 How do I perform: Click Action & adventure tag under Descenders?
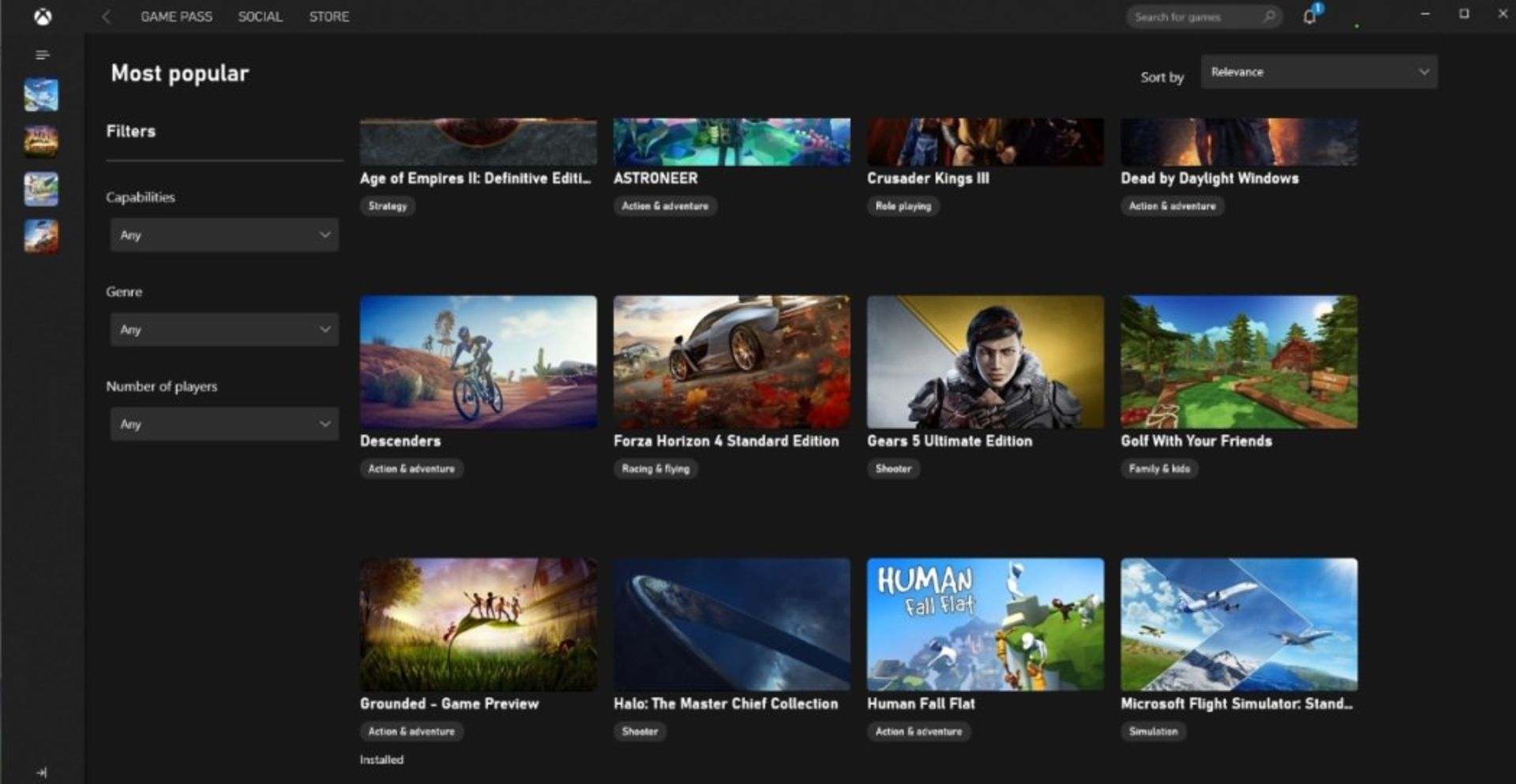click(411, 469)
